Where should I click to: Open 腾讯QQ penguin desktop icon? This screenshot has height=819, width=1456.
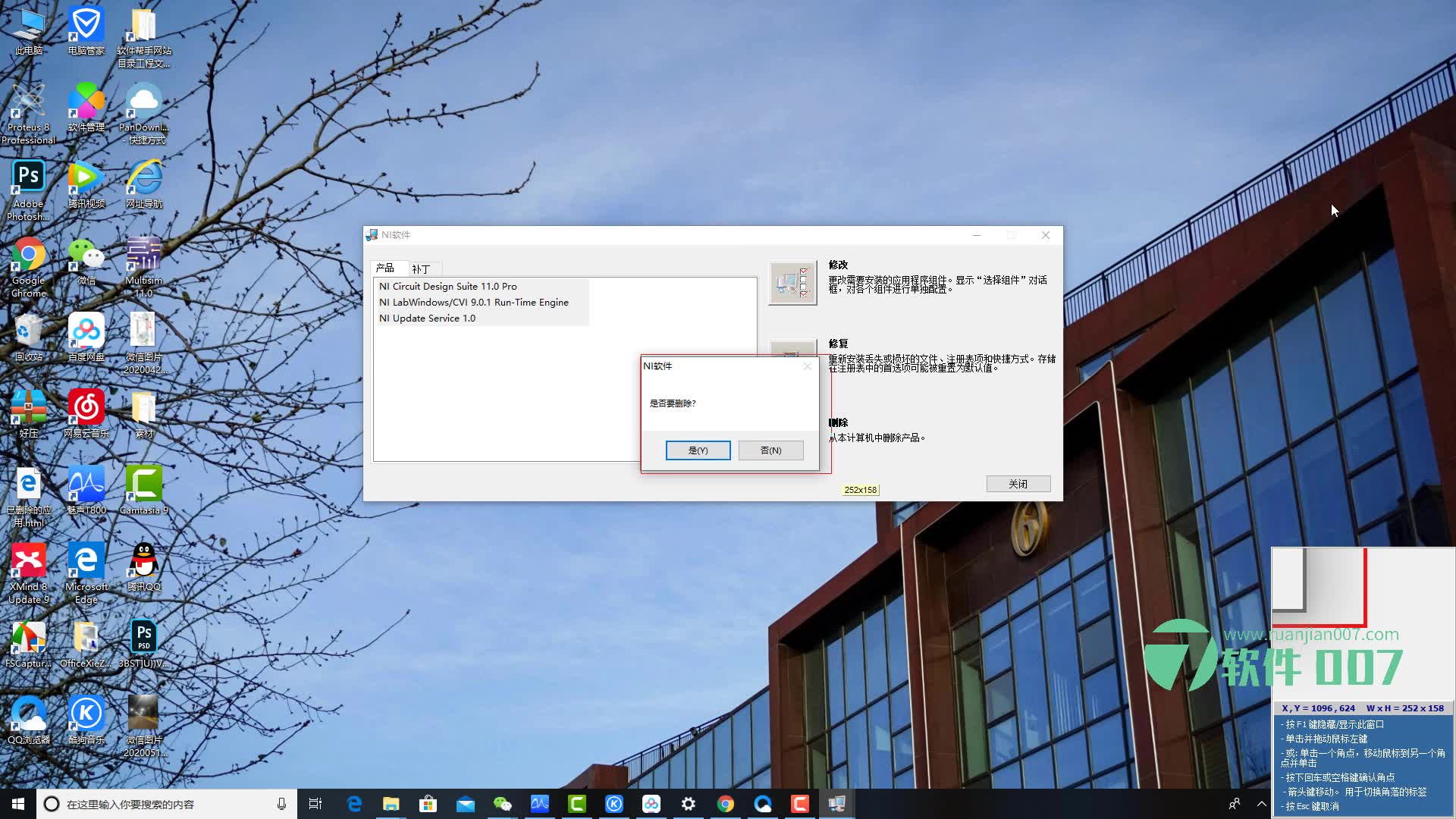coord(143,562)
